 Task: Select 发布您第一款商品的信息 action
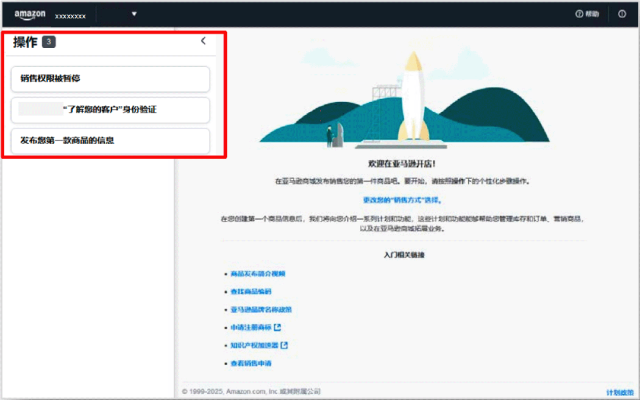pos(110,141)
